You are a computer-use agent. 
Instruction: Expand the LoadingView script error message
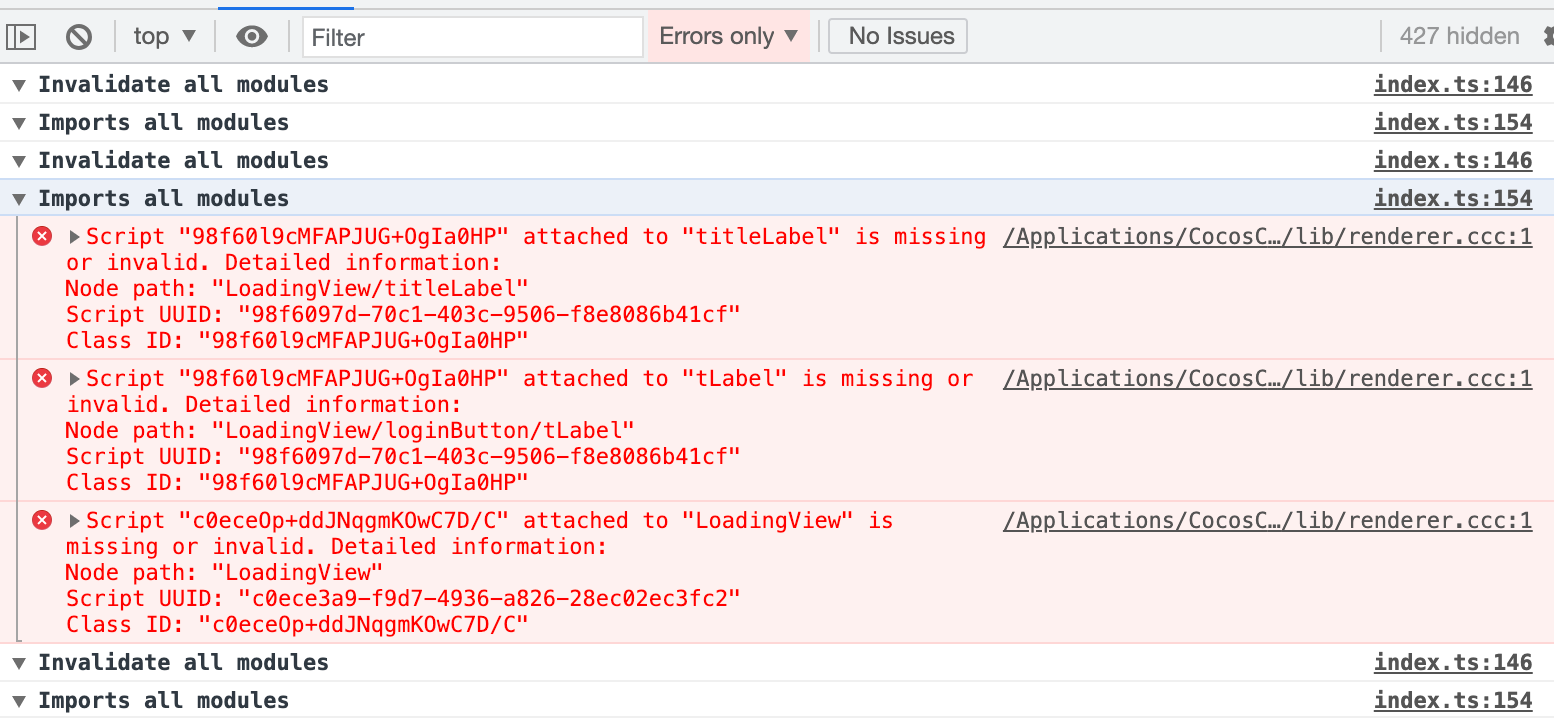click(75, 521)
